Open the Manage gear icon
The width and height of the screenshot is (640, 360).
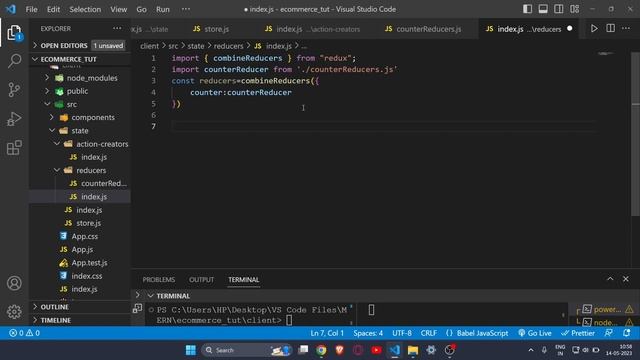pos(14,311)
